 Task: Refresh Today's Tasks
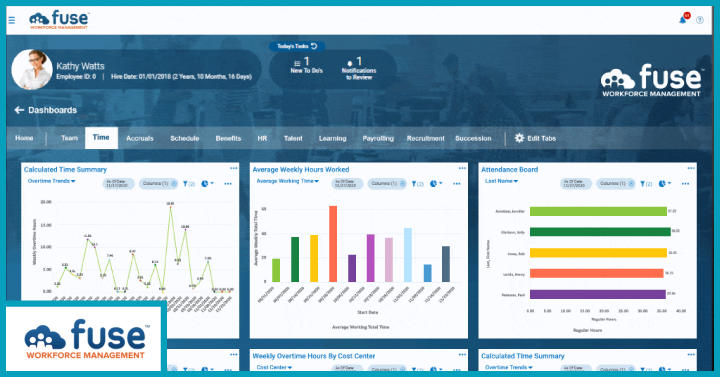[314, 46]
